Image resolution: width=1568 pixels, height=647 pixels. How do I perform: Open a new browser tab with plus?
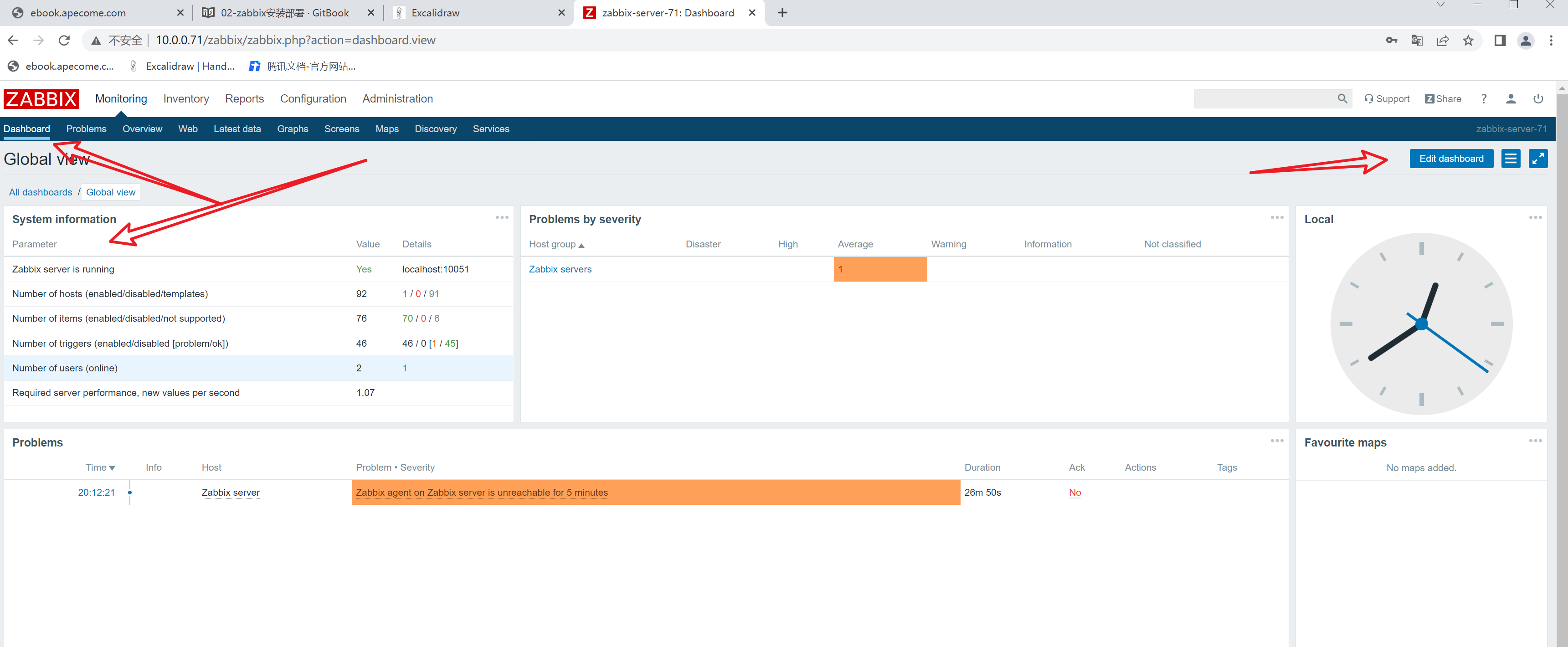[x=782, y=13]
